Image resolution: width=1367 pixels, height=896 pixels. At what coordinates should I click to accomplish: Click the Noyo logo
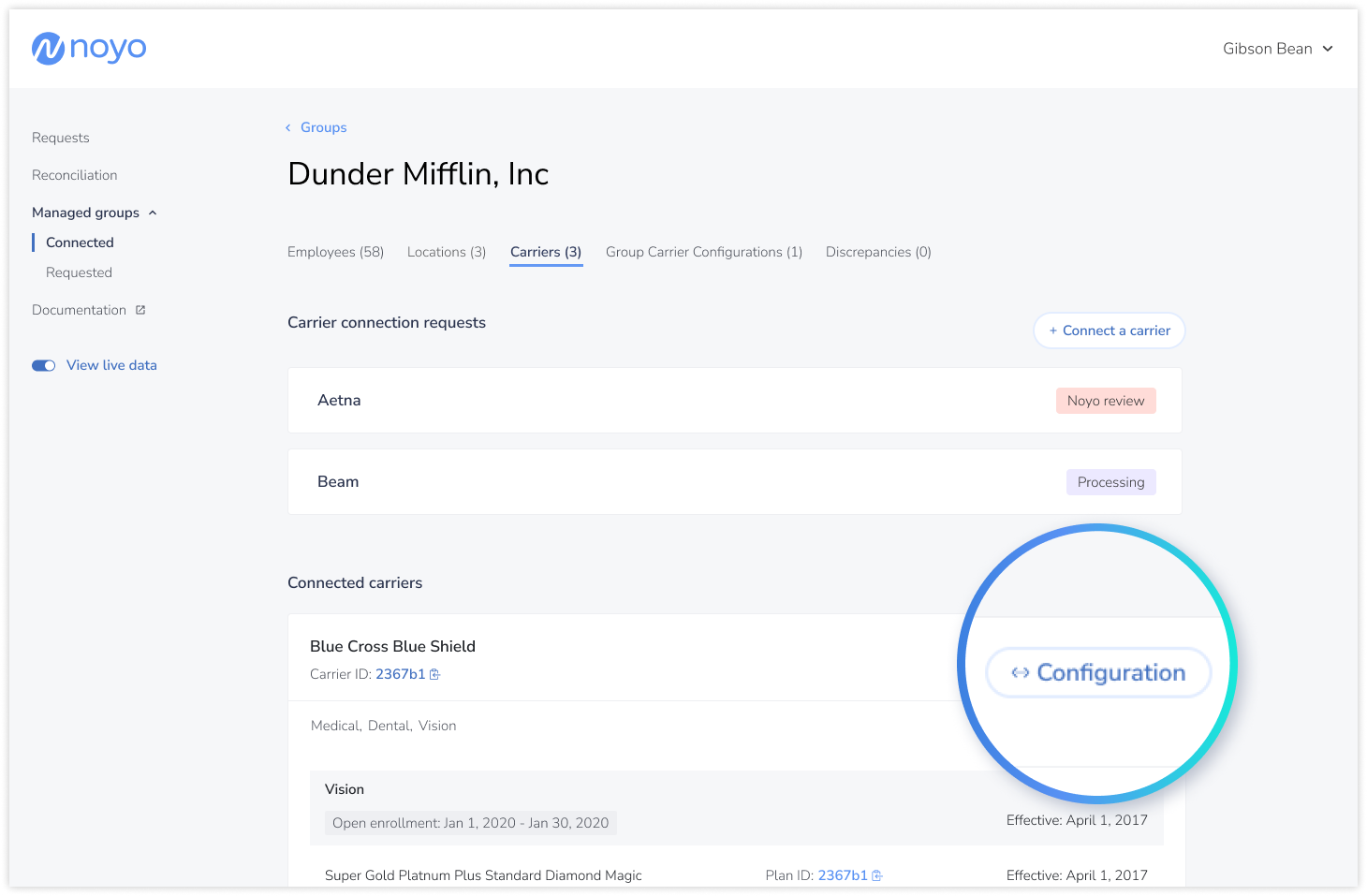point(89,48)
